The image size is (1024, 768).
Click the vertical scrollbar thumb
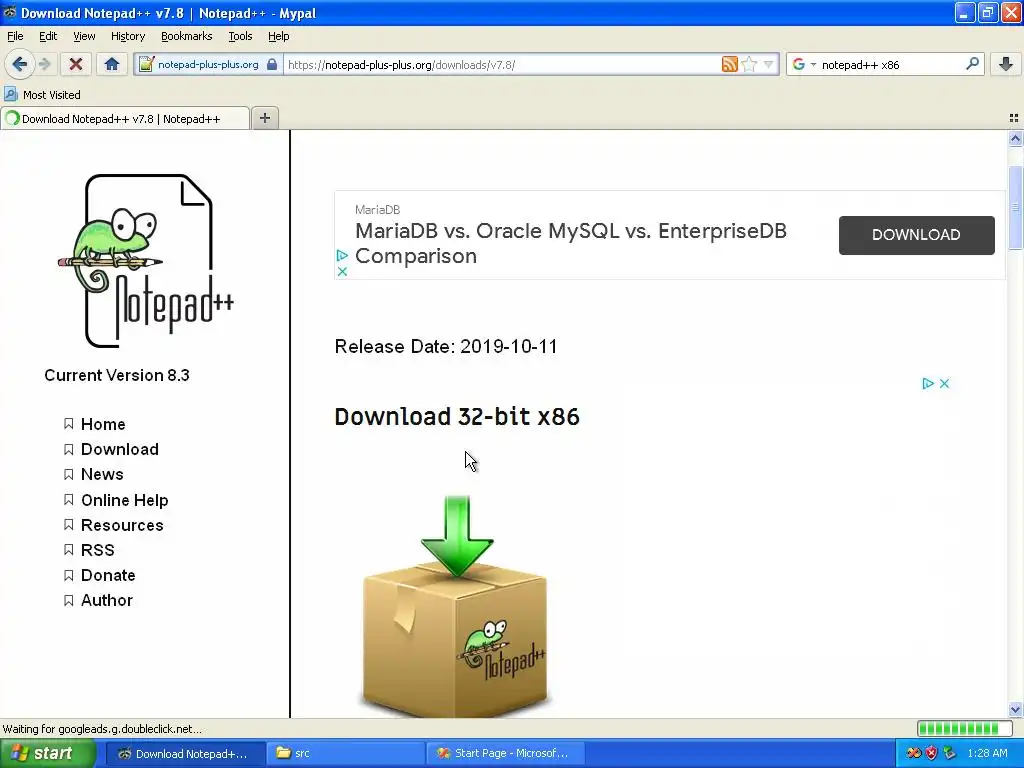(x=1015, y=208)
